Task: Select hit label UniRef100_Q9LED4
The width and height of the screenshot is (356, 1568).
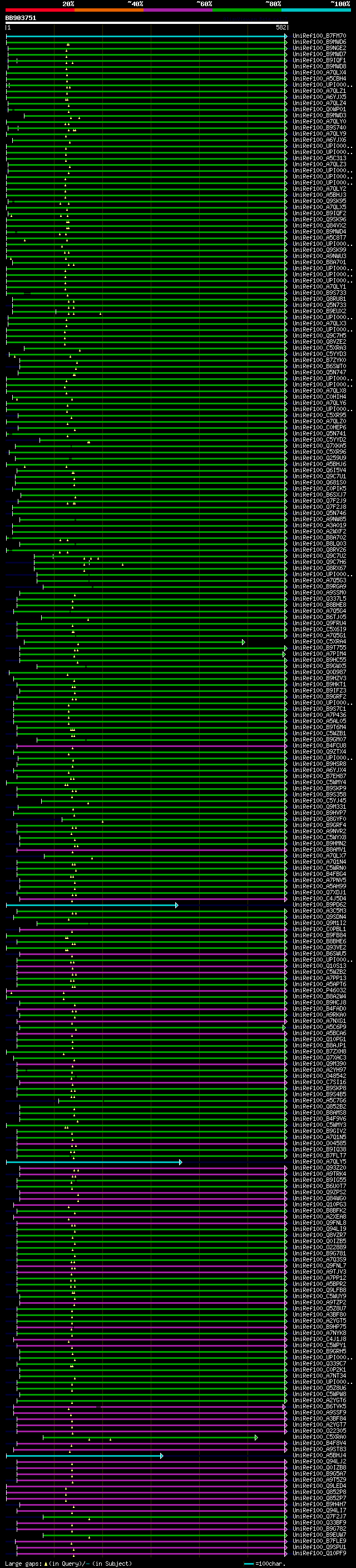Action: click(319, 1486)
